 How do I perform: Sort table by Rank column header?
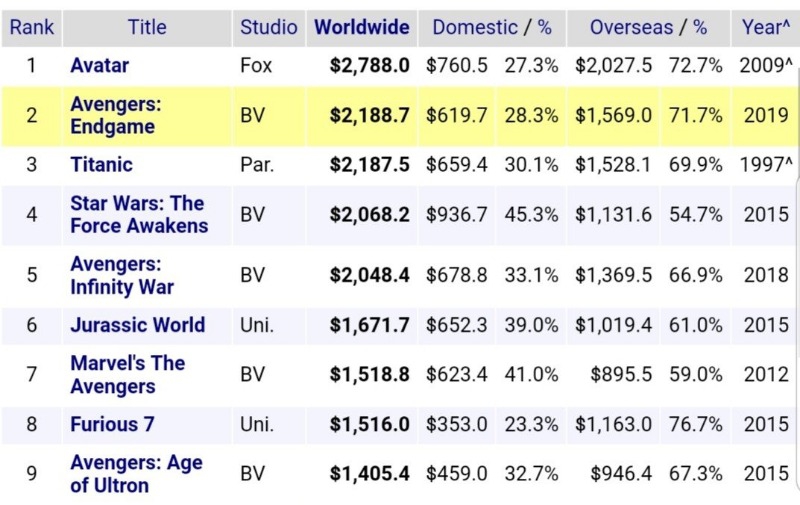tap(32, 27)
